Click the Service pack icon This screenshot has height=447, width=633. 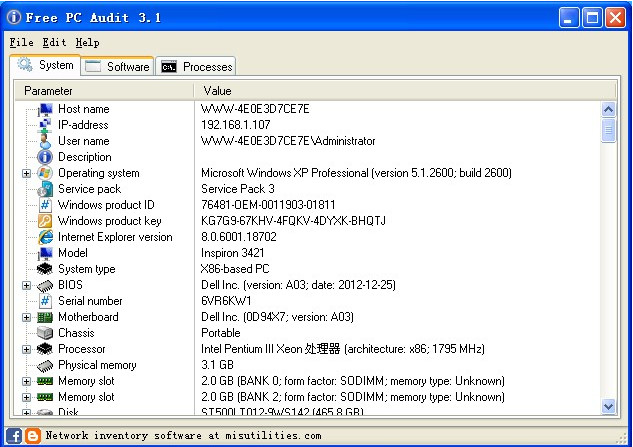(x=45, y=189)
